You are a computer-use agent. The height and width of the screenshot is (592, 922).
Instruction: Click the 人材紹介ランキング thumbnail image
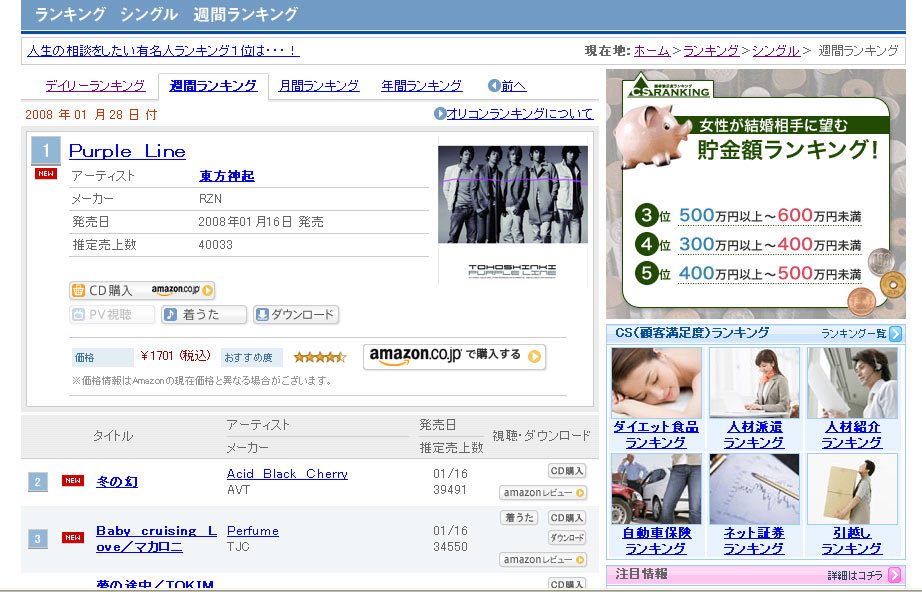853,383
